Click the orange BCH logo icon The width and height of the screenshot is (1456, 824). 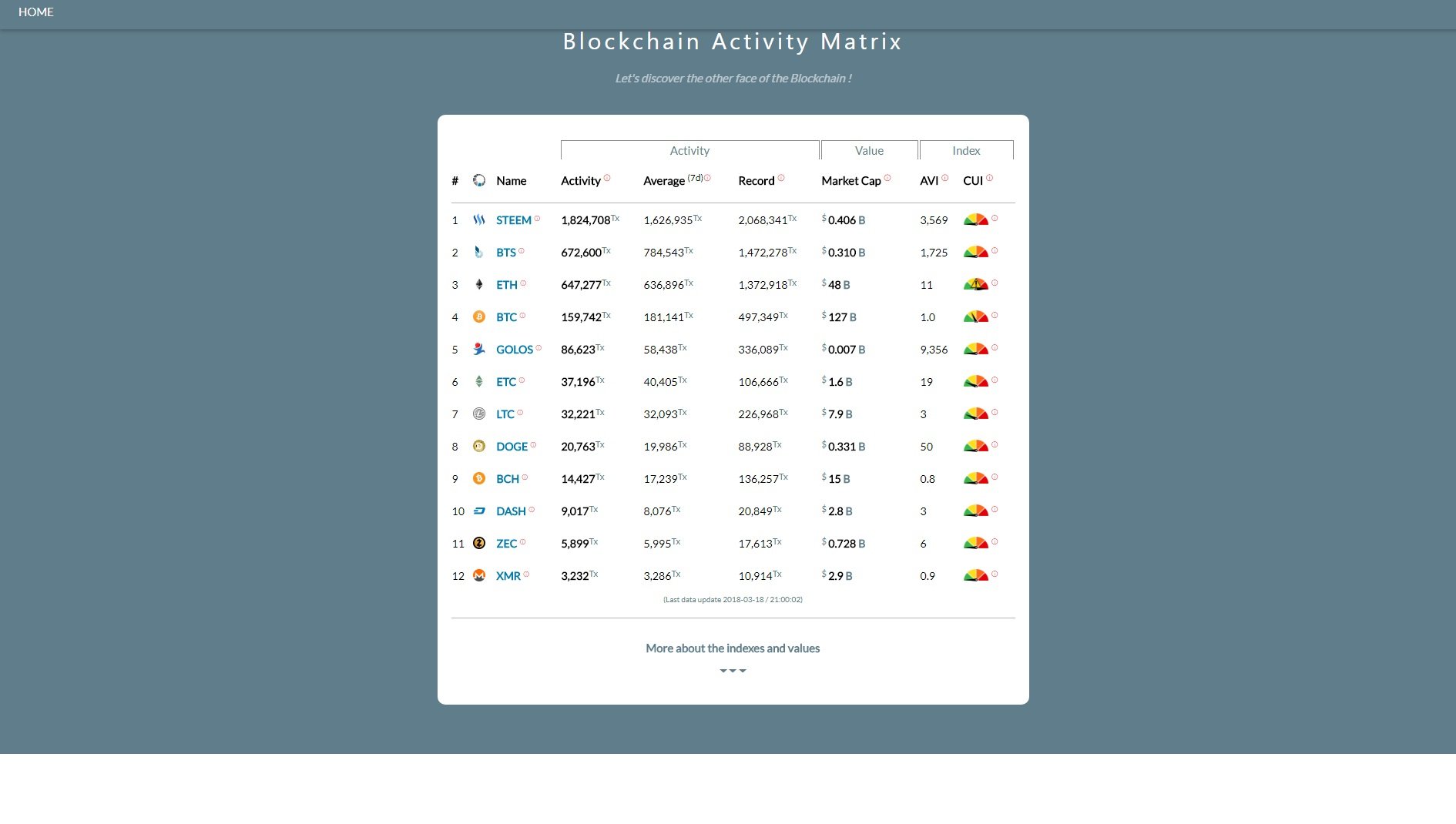479,478
